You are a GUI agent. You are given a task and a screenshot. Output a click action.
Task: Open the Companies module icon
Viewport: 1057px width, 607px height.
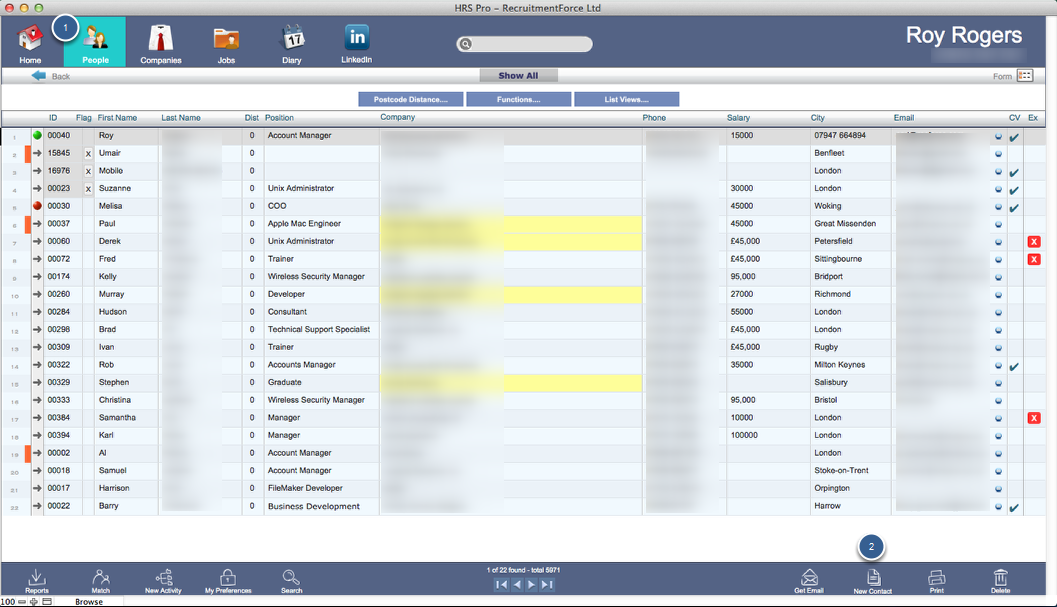pyautogui.click(x=160, y=39)
